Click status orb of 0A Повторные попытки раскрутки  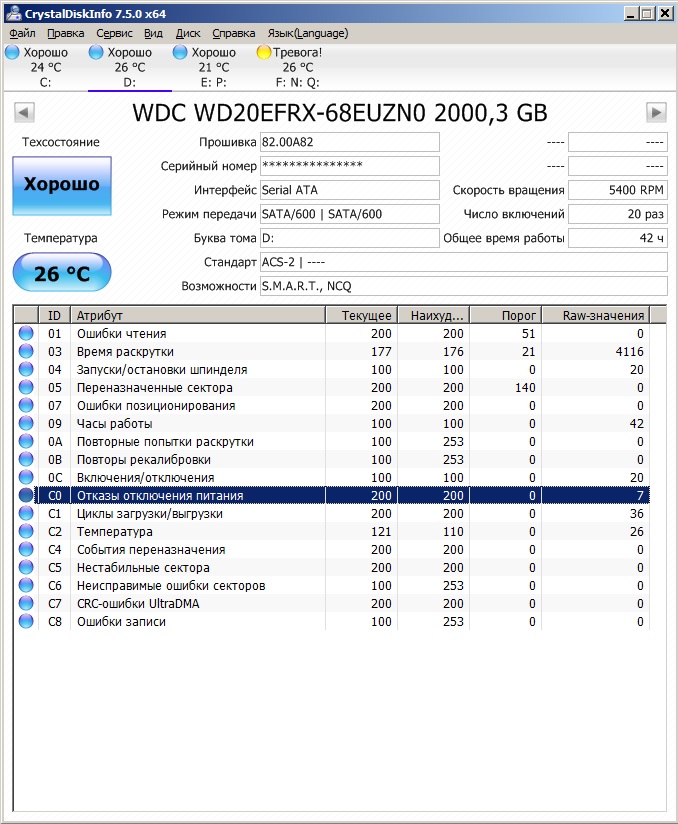point(26,441)
